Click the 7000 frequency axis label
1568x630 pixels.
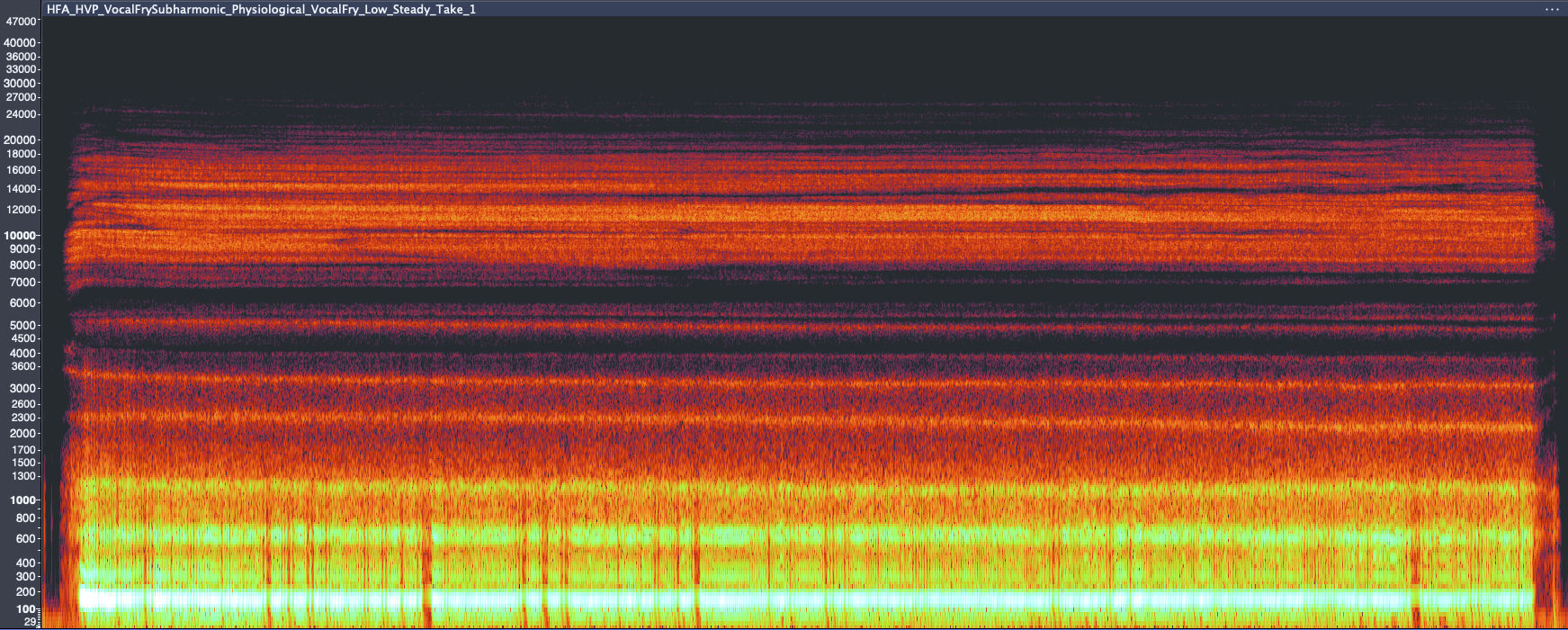[23, 283]
